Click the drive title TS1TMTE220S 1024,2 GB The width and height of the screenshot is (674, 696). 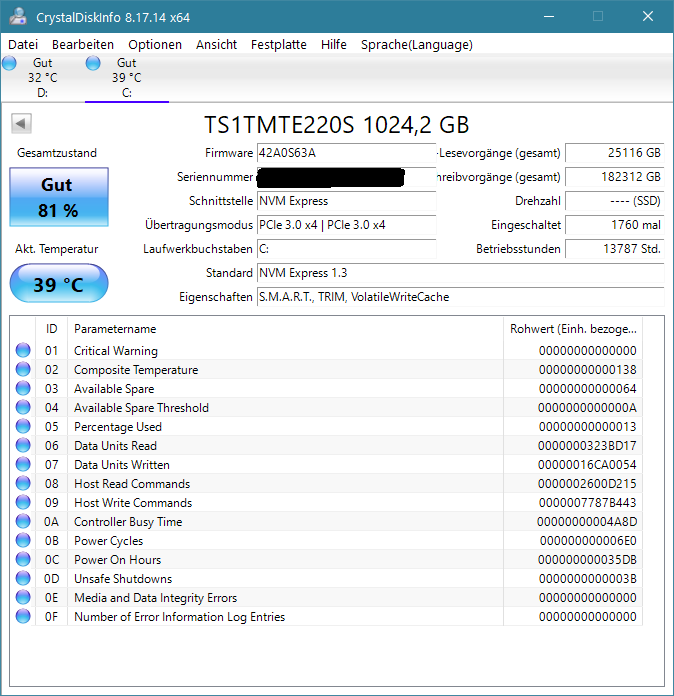[x=337, y=125]
